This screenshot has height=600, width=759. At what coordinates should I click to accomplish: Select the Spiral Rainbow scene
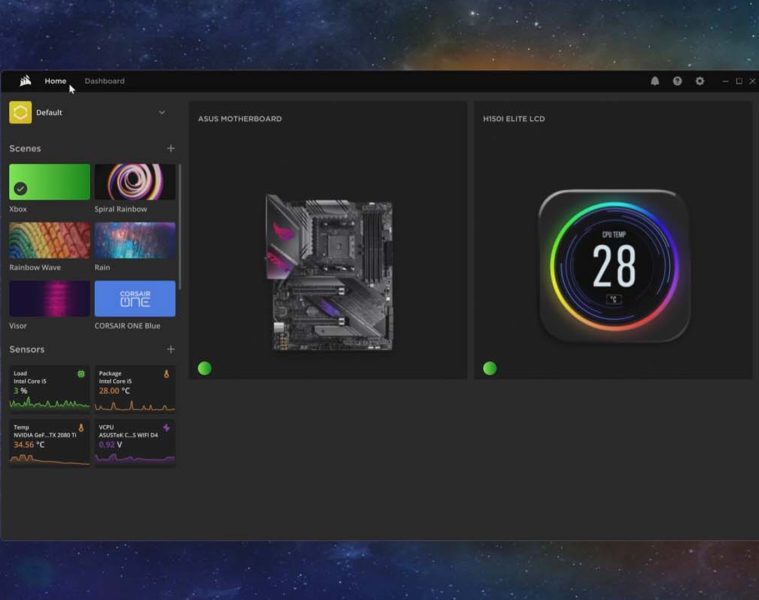click(x=135, y=182)
